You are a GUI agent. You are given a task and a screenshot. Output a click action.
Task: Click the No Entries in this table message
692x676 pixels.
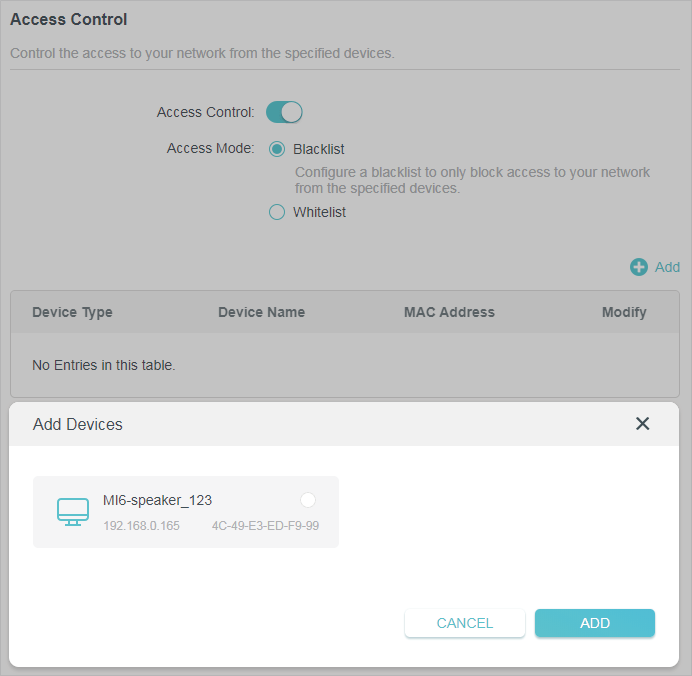pos(104,365)
